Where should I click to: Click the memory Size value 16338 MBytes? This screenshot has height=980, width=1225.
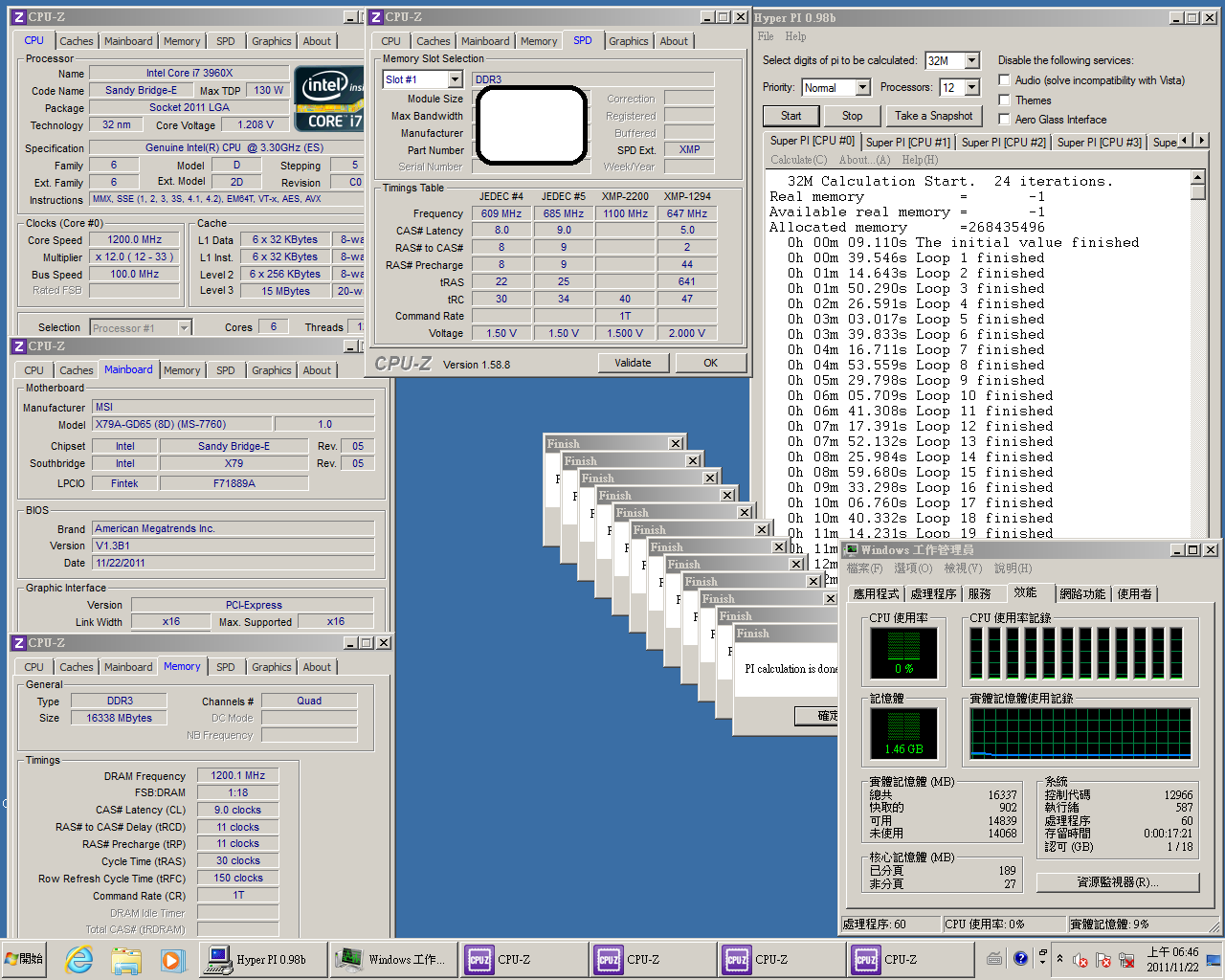click(120, 718)
